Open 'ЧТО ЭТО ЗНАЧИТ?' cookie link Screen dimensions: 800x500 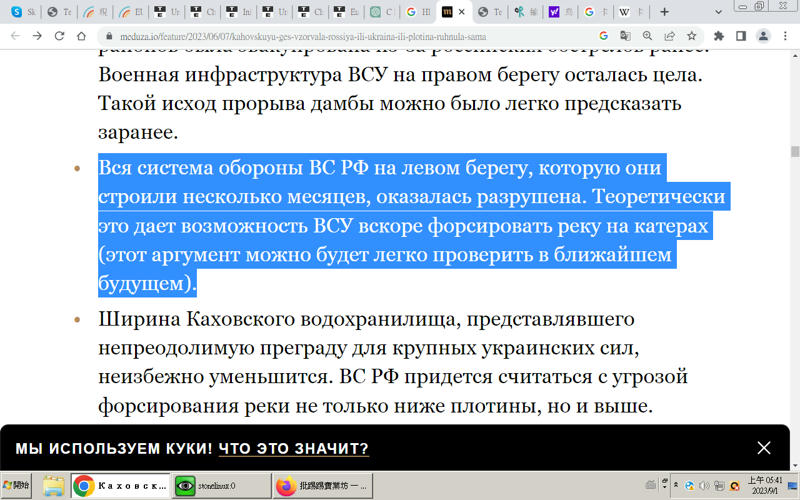point(294,448)
